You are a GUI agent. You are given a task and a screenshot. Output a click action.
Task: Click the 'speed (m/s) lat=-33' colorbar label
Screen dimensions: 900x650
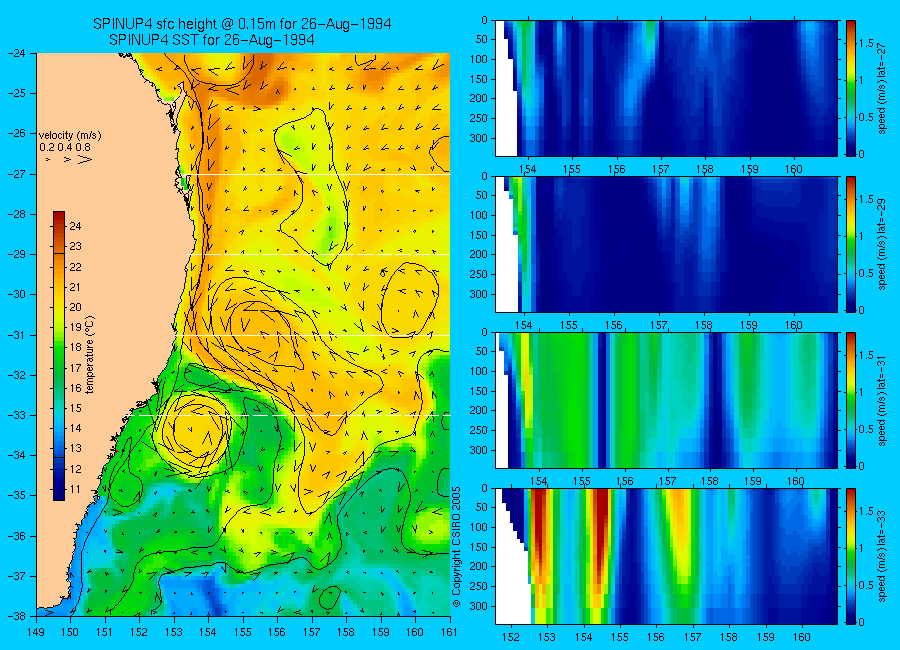tap(882, 556)
